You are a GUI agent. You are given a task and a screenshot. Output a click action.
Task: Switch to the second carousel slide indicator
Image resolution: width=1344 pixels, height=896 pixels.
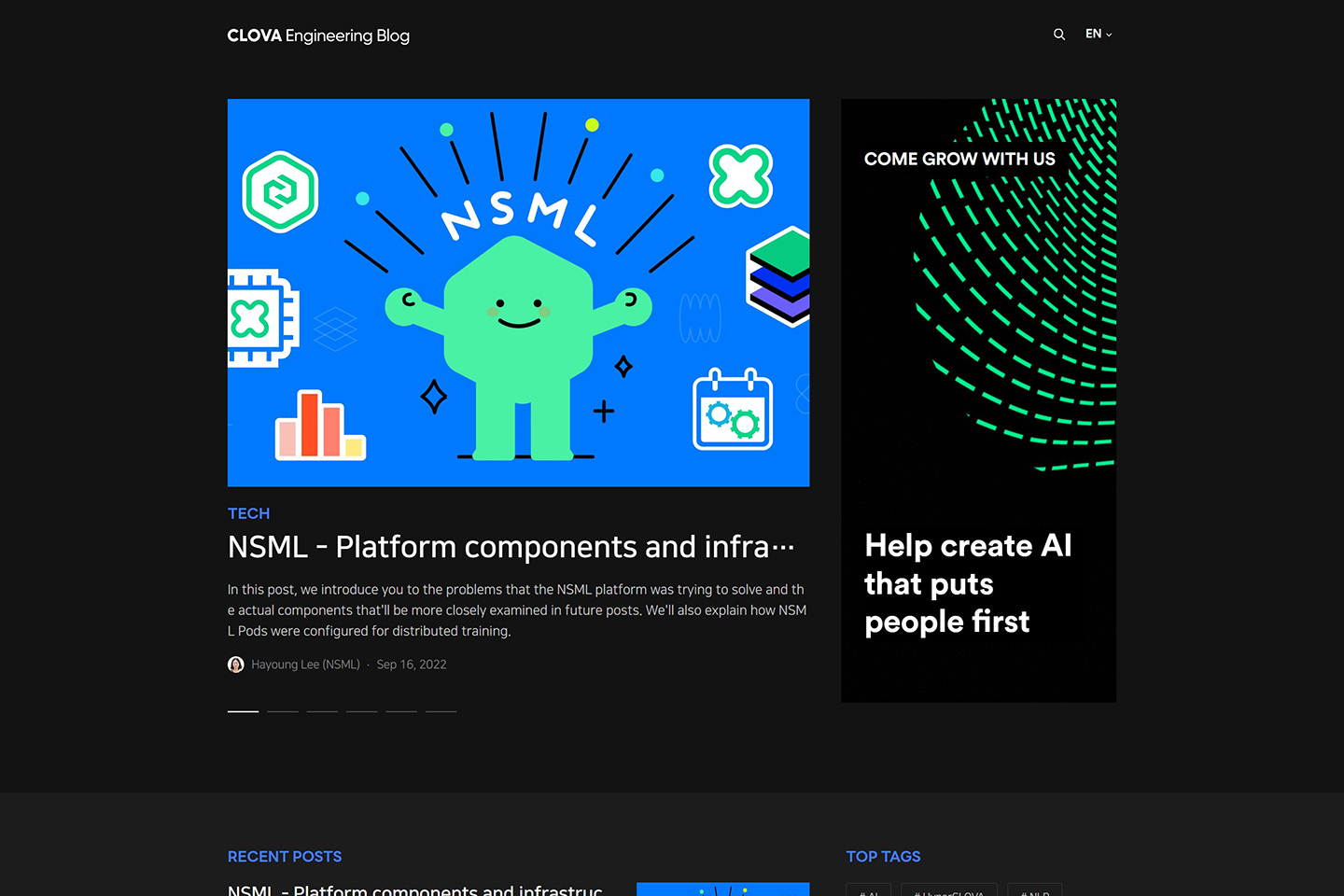283,711
